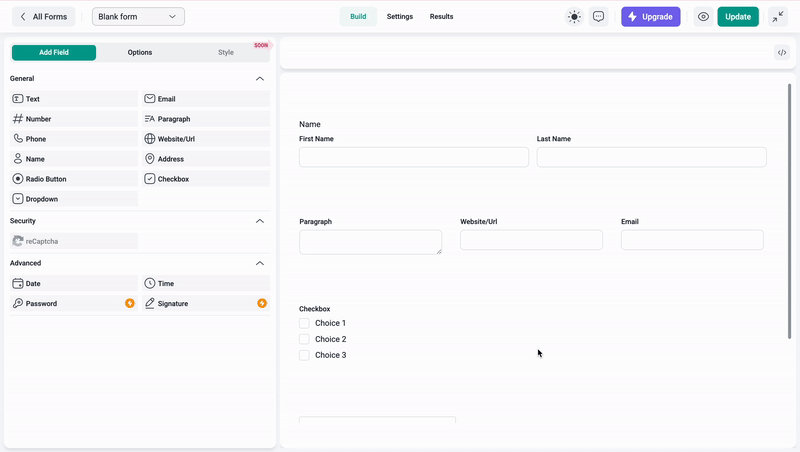Add a Phone field
Image resolution: width=800 pixels, height=452 pixels.
point(74,139)
